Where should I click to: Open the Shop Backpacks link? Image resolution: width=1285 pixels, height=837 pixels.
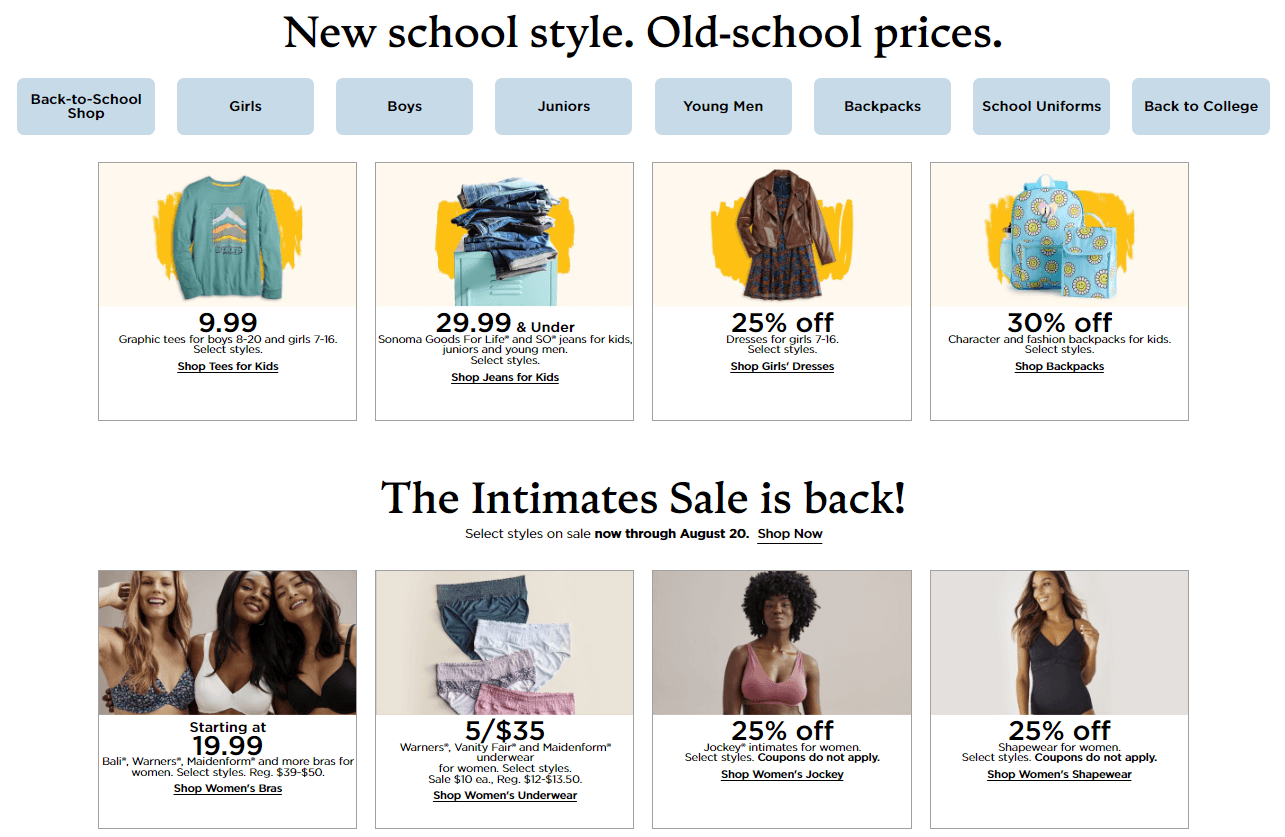pyautogui.click(x=1059, y=367)
